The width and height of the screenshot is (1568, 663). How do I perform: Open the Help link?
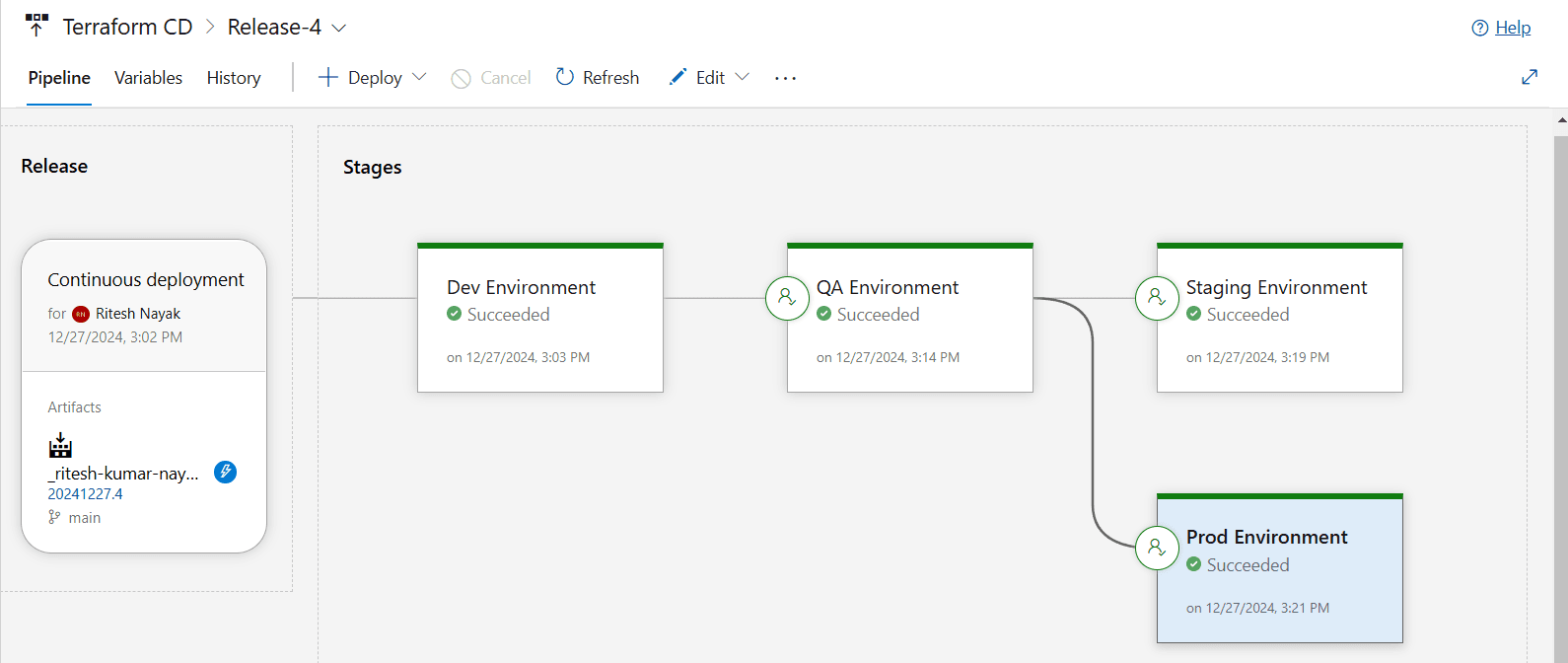tap(1512, 28)
